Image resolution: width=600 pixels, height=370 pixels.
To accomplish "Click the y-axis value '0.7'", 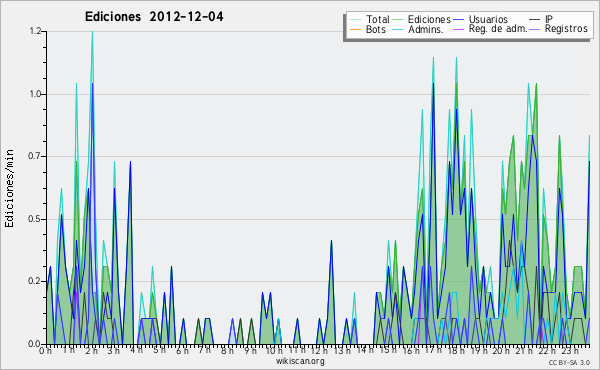I will [x=35, y=156].
